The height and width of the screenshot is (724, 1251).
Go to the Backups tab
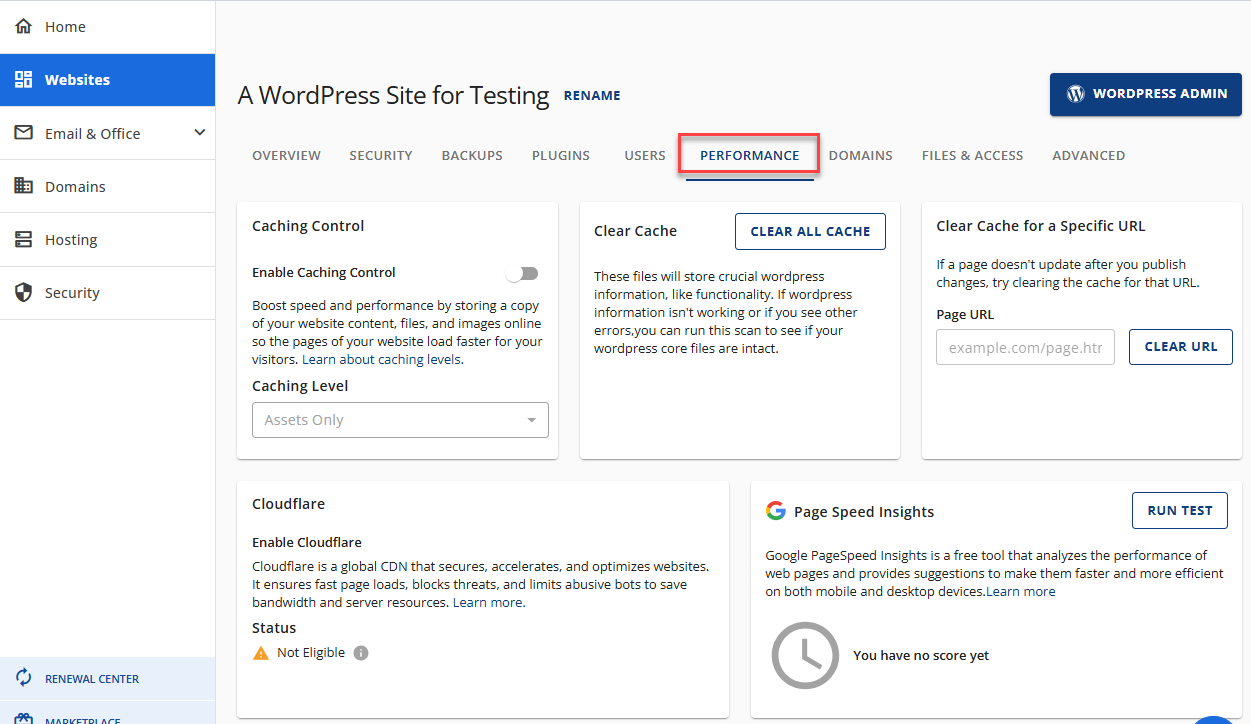pos(472,155)
